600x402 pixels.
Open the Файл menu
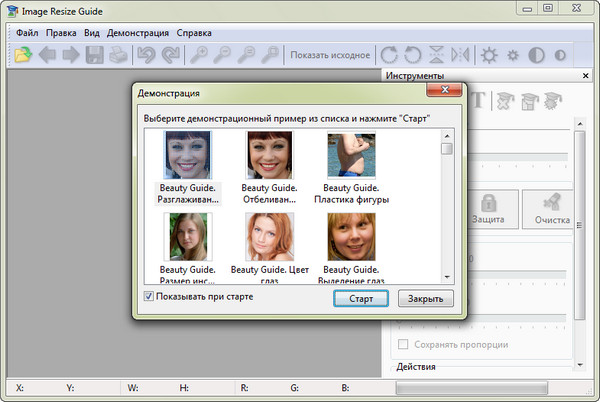(x=27, y=32)
